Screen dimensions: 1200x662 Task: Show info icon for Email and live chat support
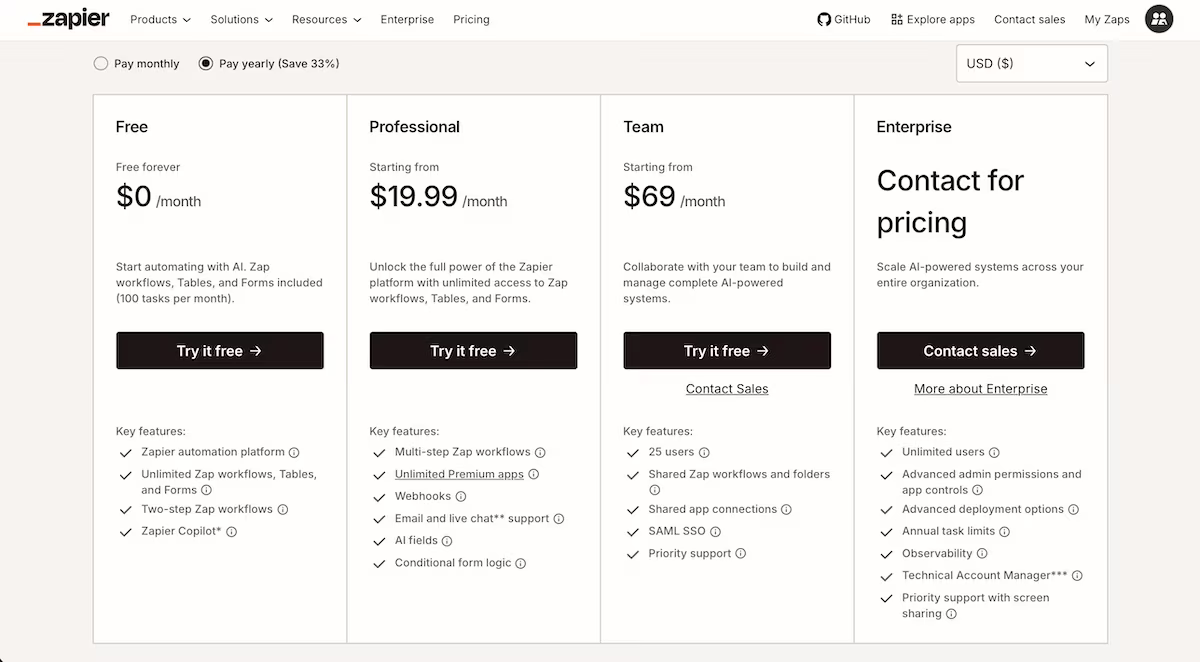tap(559, 519)
